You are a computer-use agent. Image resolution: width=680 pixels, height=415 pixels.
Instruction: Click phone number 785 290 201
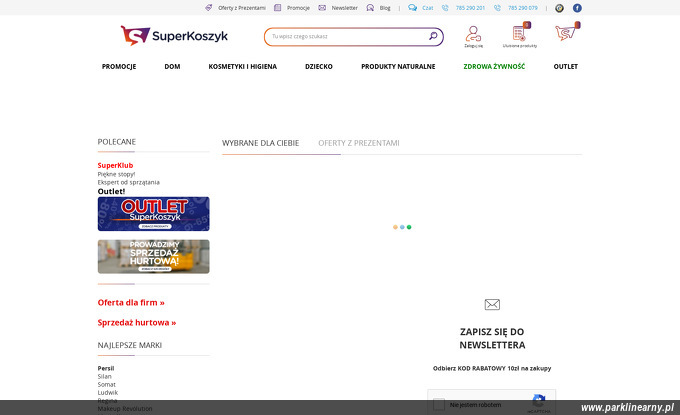[470, 8]
